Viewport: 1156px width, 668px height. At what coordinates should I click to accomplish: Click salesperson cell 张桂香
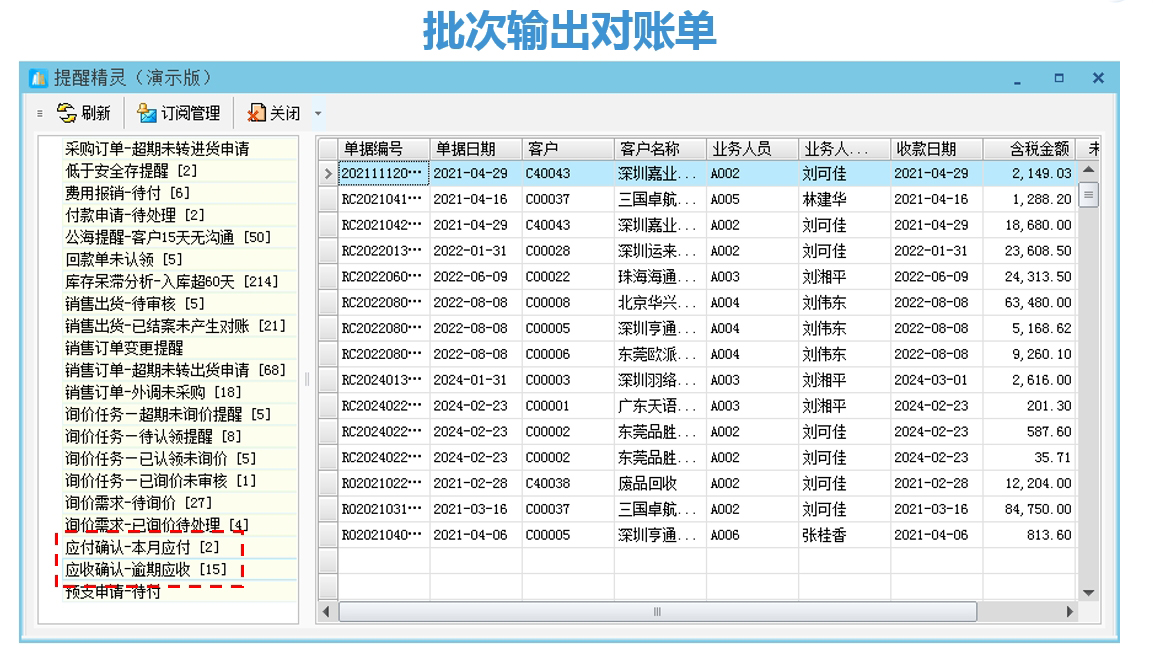[844, 535]
